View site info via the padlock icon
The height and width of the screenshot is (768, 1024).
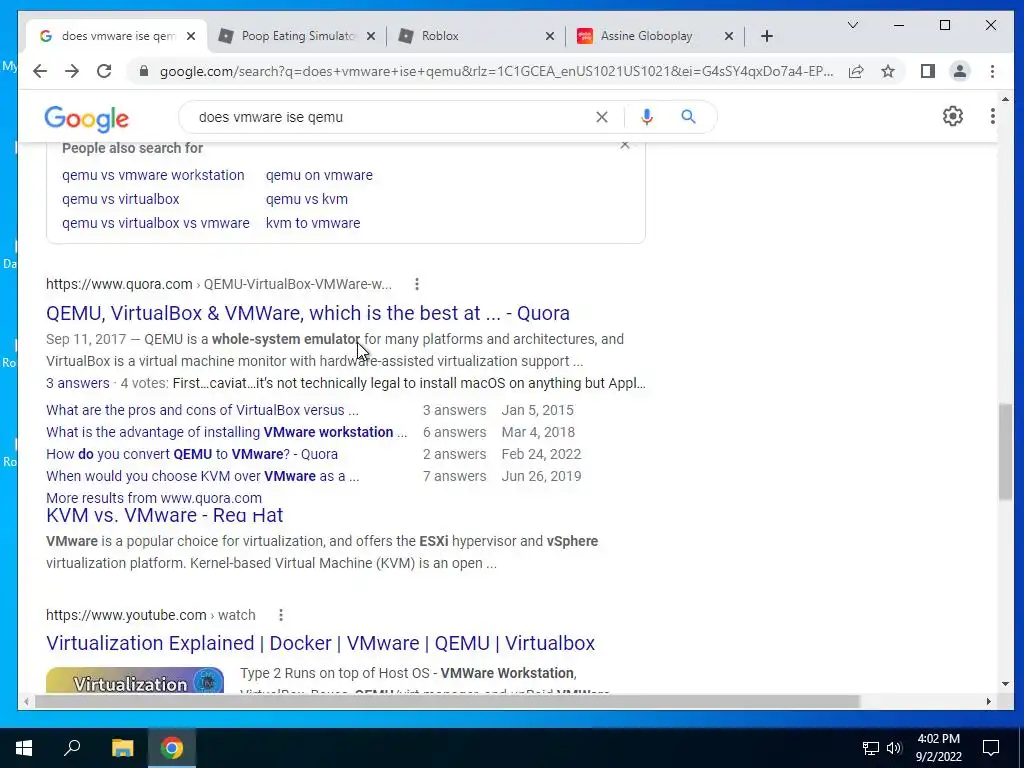tap(144, 71)
